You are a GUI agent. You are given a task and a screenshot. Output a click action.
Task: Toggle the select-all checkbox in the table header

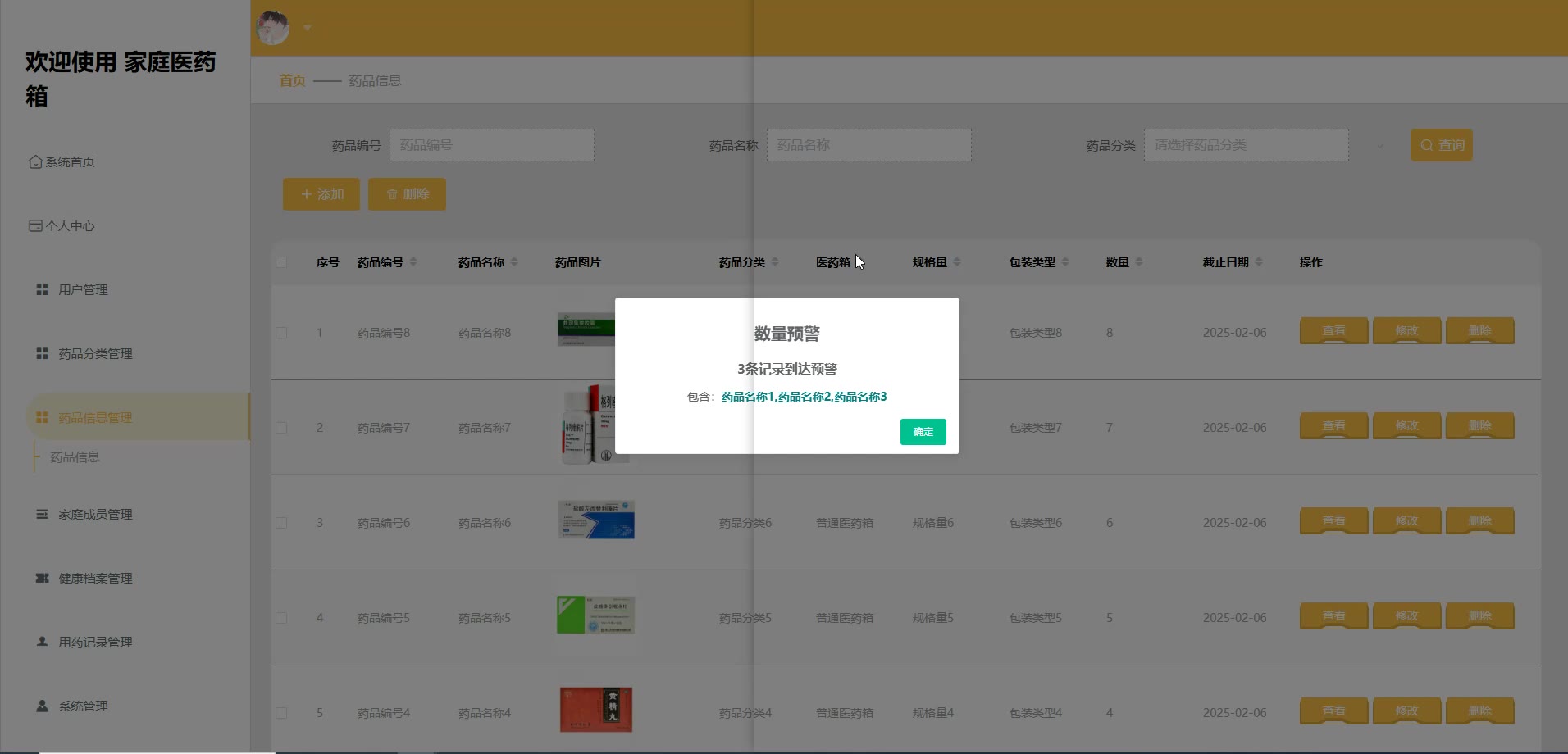click(x=281, y=262)
